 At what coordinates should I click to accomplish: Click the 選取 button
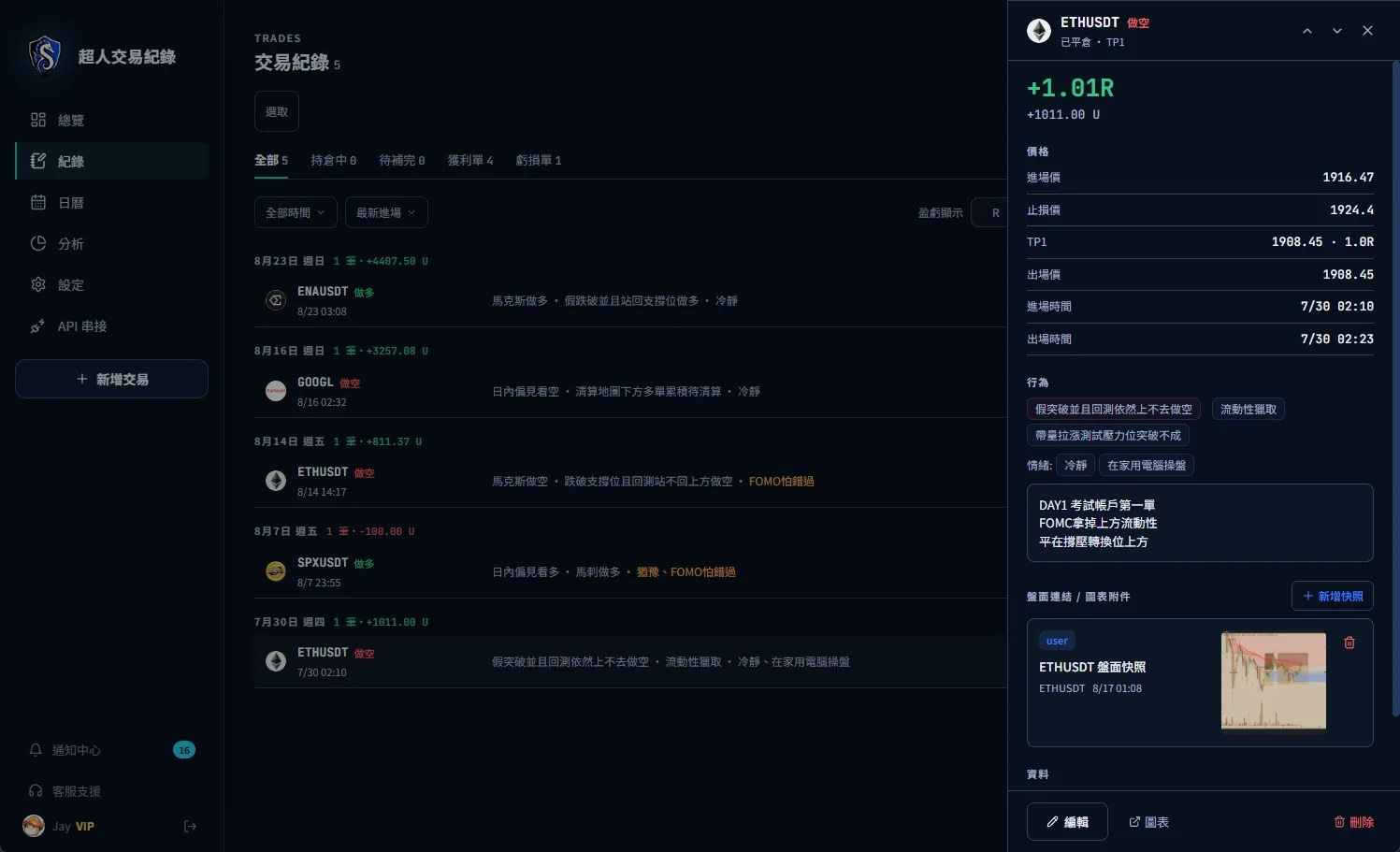tap(277, 111)
